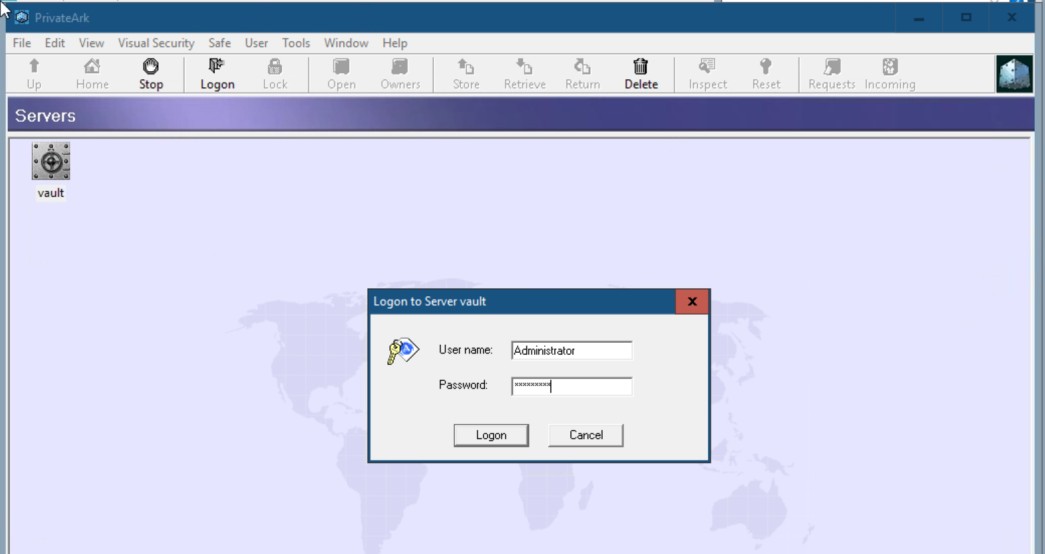
Task: Click the Logon to Server vault title
Action: coord(429,301)
